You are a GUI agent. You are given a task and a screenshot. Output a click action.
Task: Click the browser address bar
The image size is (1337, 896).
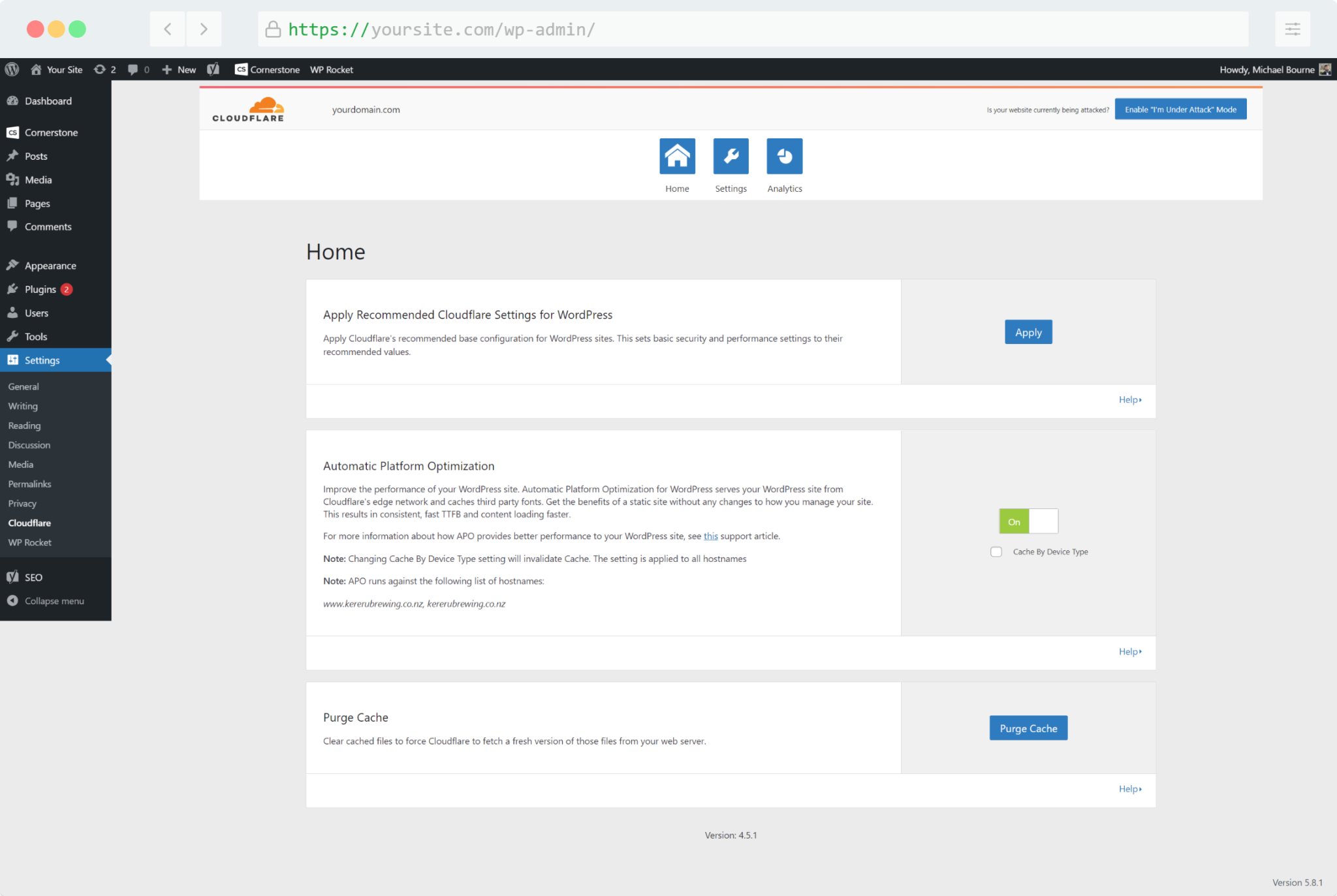tap(753, 29)
